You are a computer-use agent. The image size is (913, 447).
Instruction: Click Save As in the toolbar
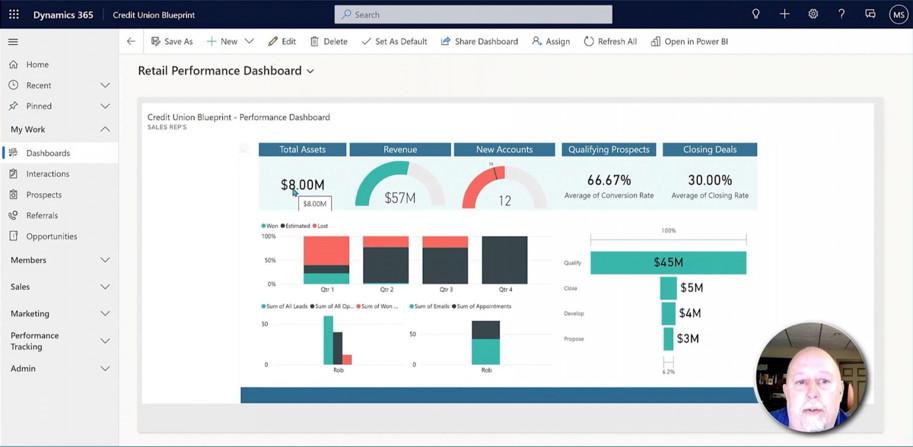172,41
